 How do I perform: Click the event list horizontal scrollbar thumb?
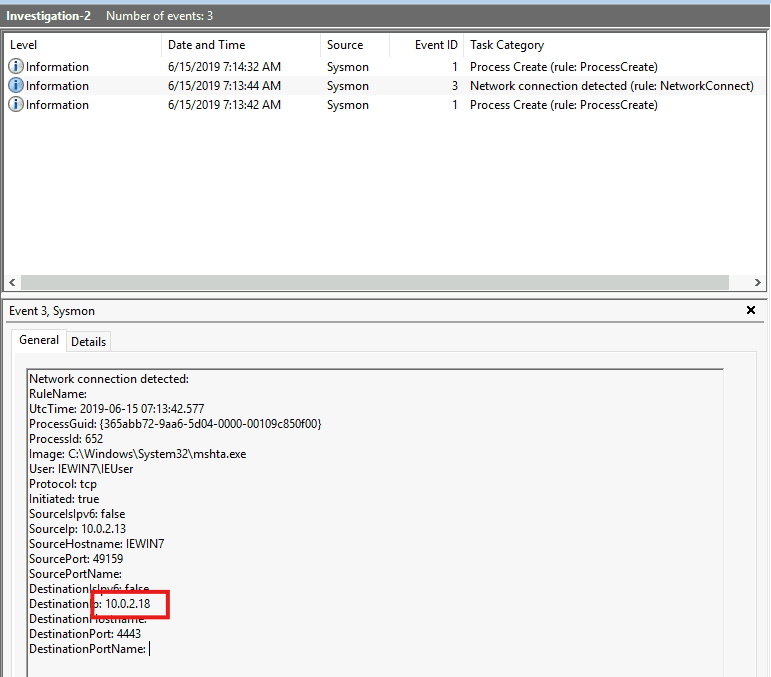[x=375, y=282]
